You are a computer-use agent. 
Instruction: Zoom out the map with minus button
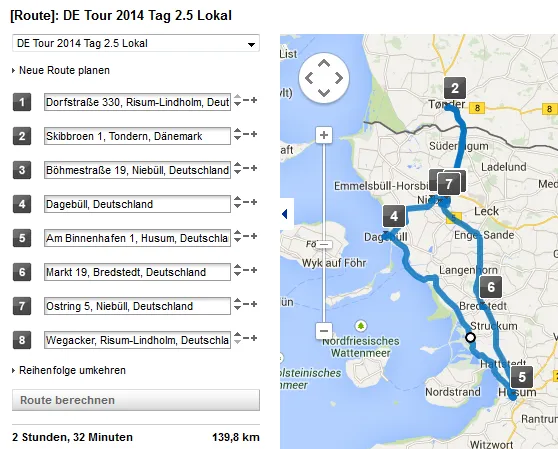point(324,331)
